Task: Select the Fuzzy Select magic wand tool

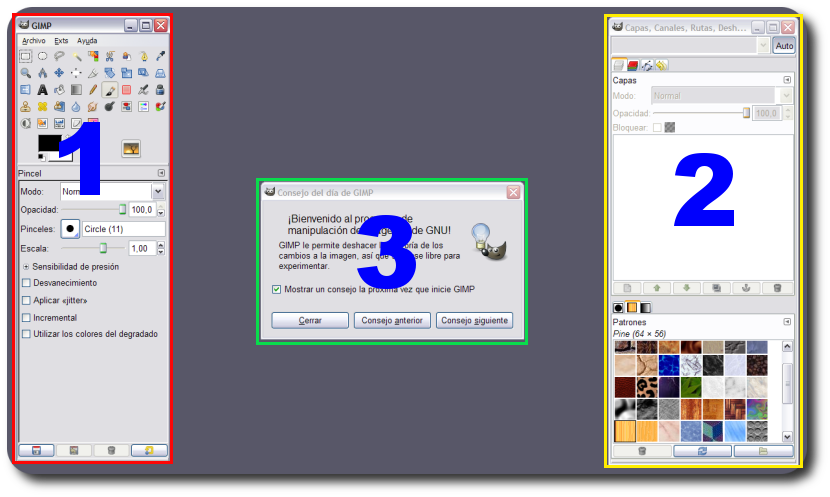Action: (76, 56)
